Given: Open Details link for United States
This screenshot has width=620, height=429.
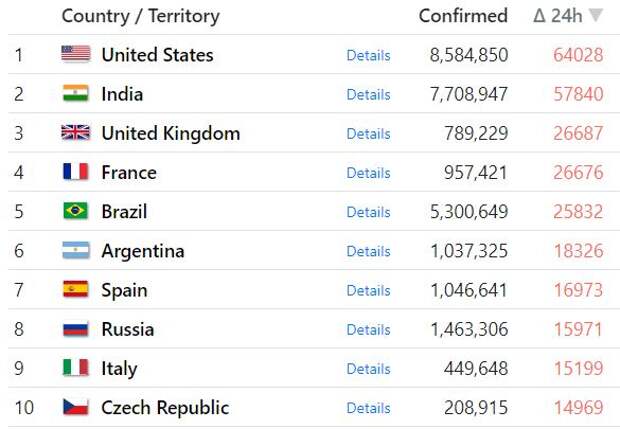Looking at the screenshot, I should [x=369, y=55].
